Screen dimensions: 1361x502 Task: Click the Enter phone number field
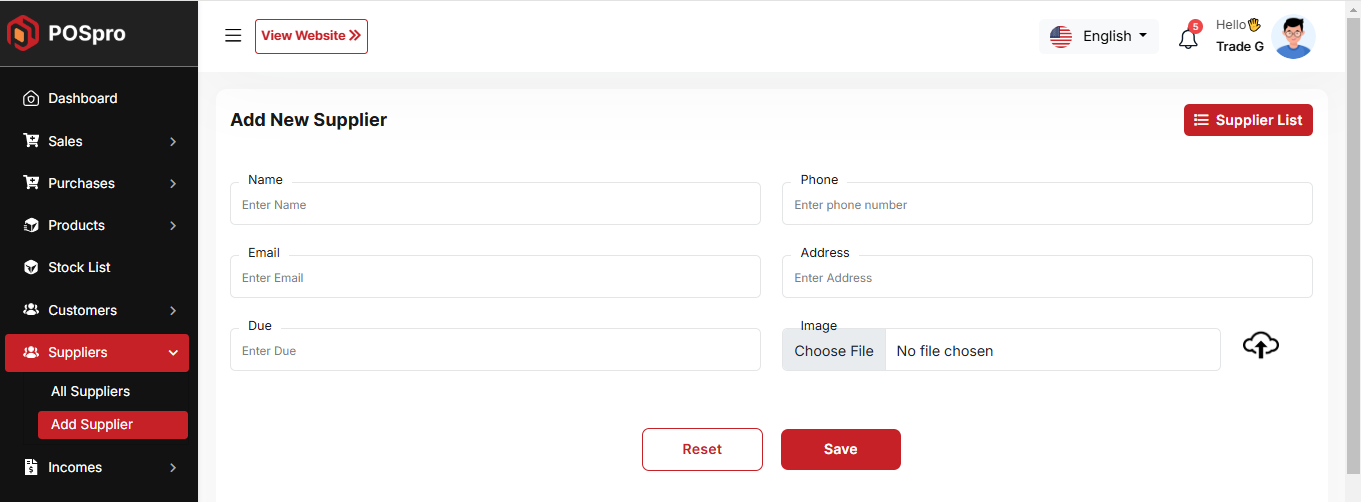1046,205
